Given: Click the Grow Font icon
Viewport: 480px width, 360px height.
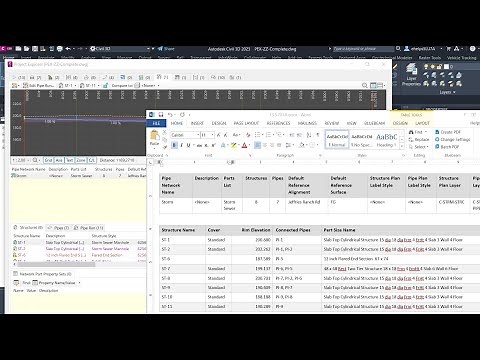Looking at the screenshot, I should (x=219, y=135).
